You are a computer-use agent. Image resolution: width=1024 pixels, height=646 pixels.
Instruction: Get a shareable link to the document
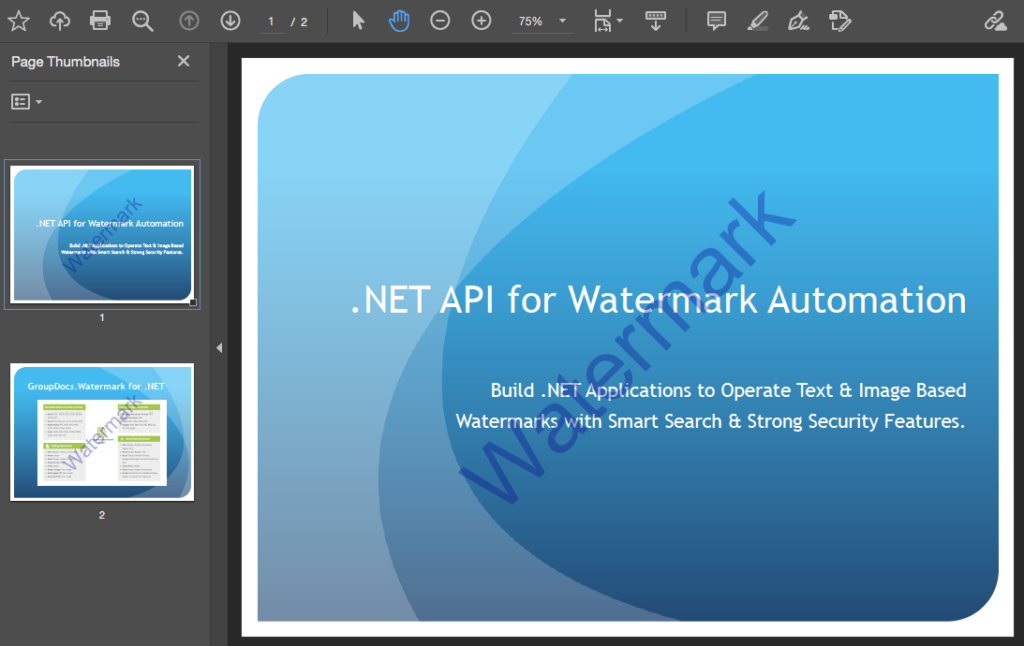click(993, 20)
